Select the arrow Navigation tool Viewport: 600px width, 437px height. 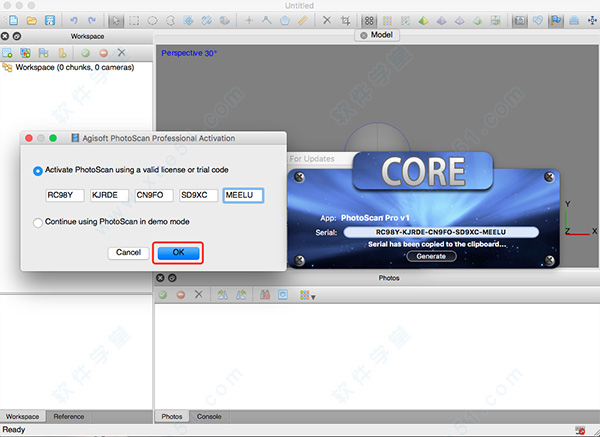(115, 20)
